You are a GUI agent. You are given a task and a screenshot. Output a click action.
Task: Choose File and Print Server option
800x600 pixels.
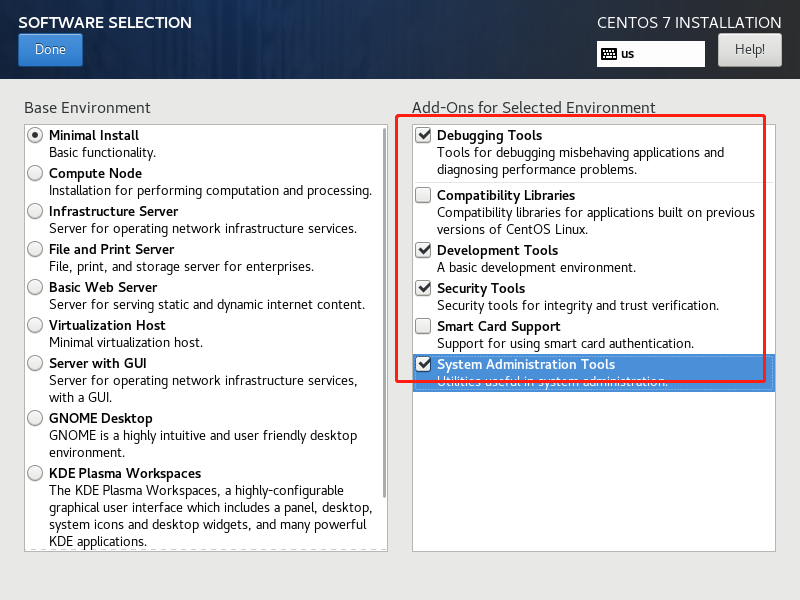[36, 249]
